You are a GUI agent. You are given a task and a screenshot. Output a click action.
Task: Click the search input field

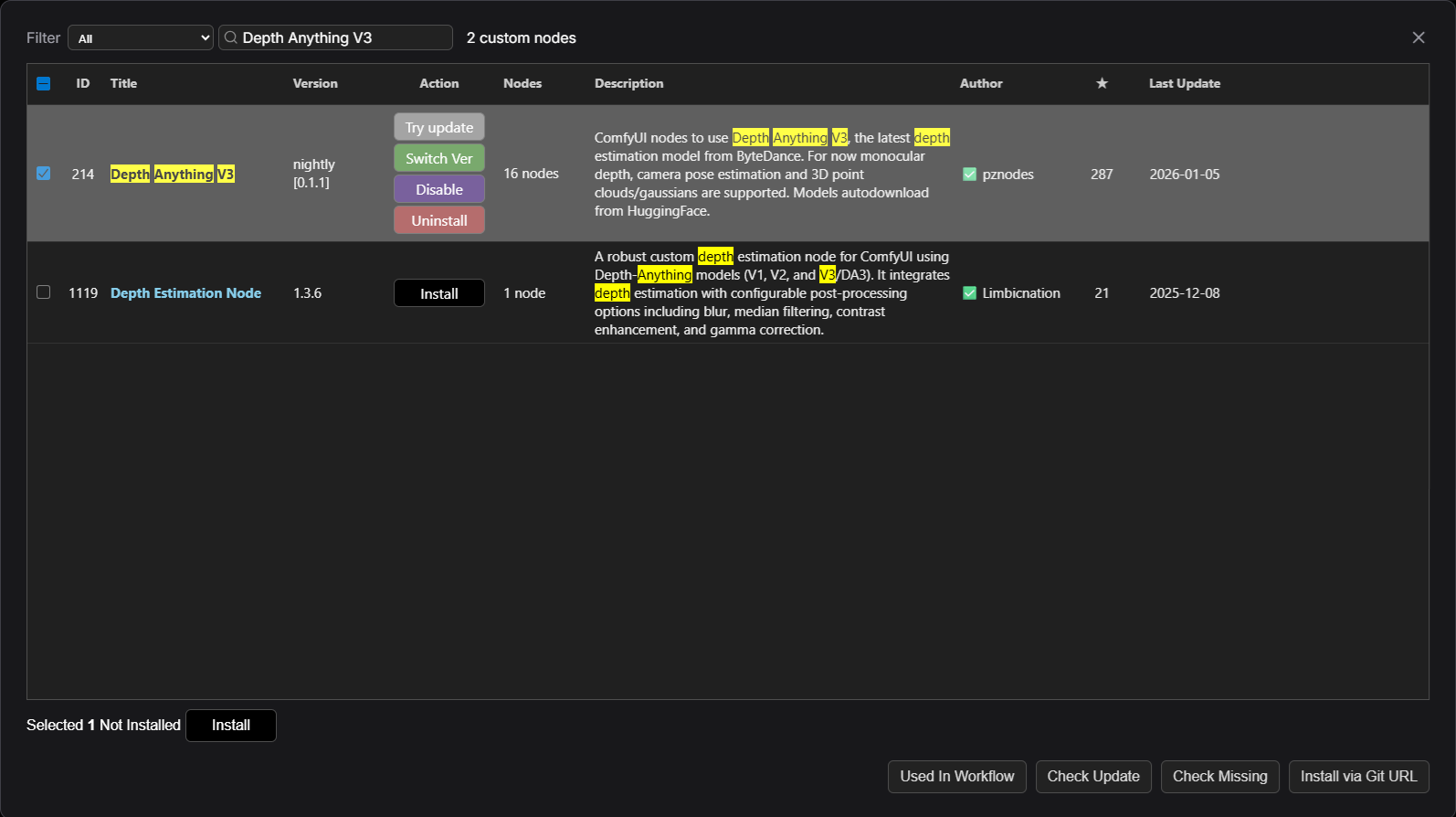(x=343, y=37)
